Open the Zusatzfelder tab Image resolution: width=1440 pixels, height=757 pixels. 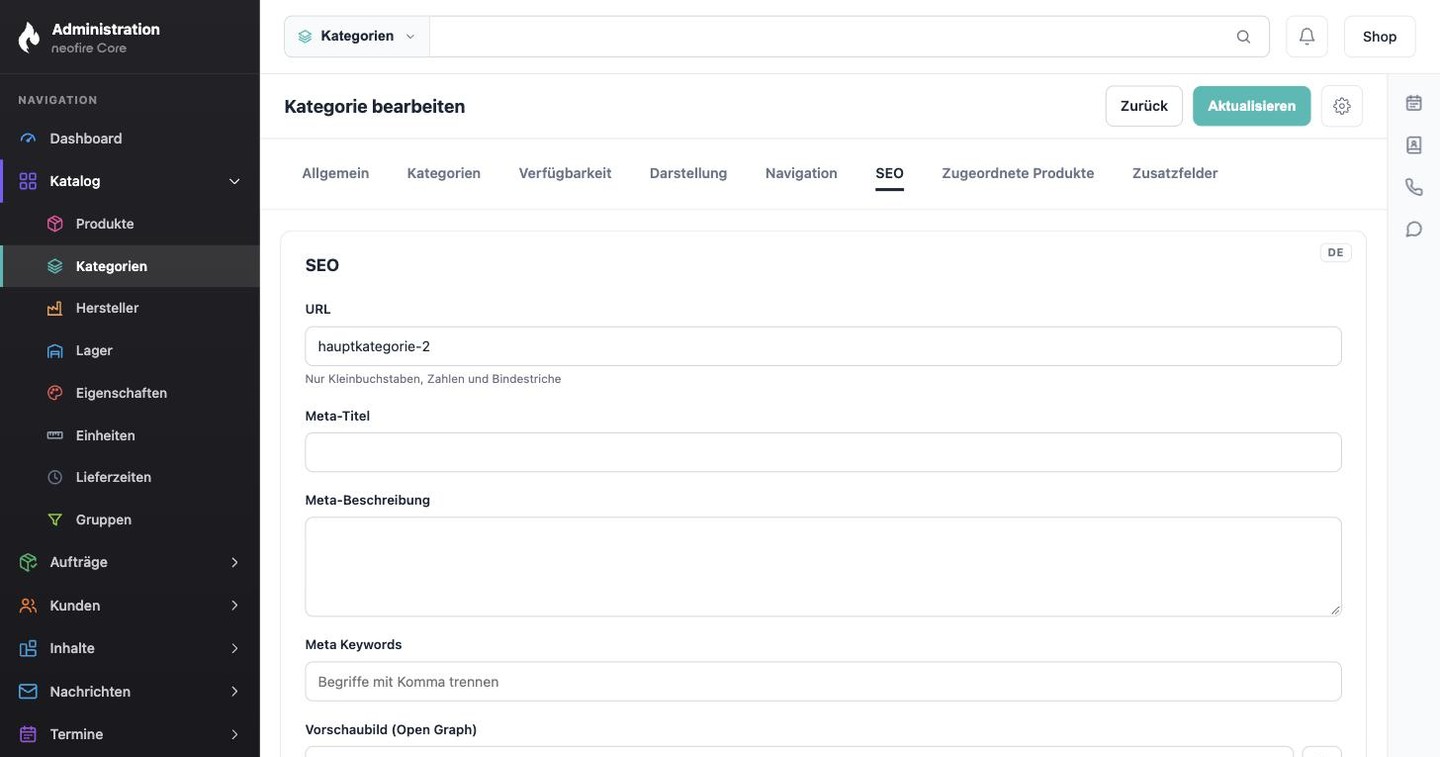[1175, 173]
